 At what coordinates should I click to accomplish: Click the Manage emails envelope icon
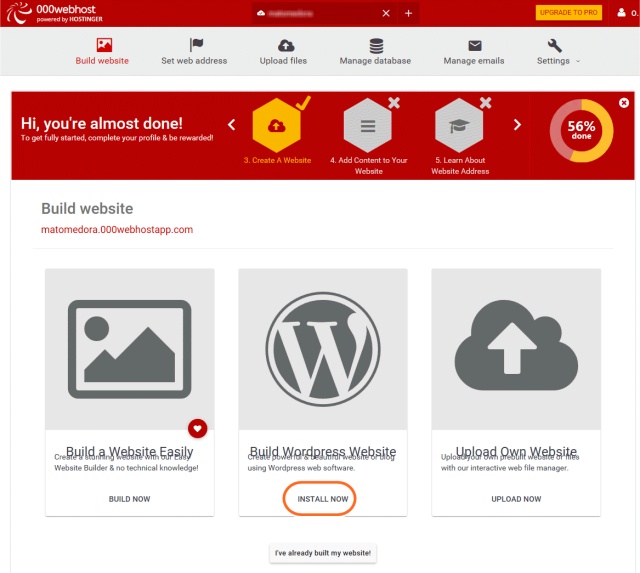pyautogui.click(x=475, y=45)
